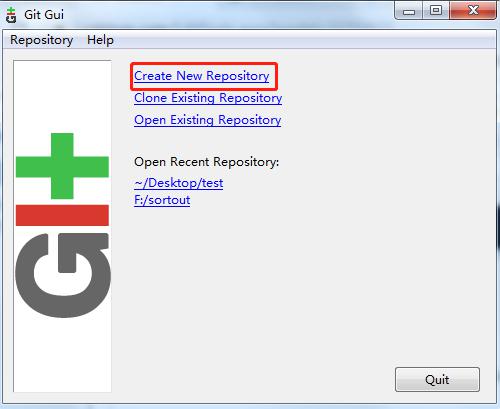Click the green plus in the logo
The height and width of the screenshot is (409, 500).
[x=62, y=166]
